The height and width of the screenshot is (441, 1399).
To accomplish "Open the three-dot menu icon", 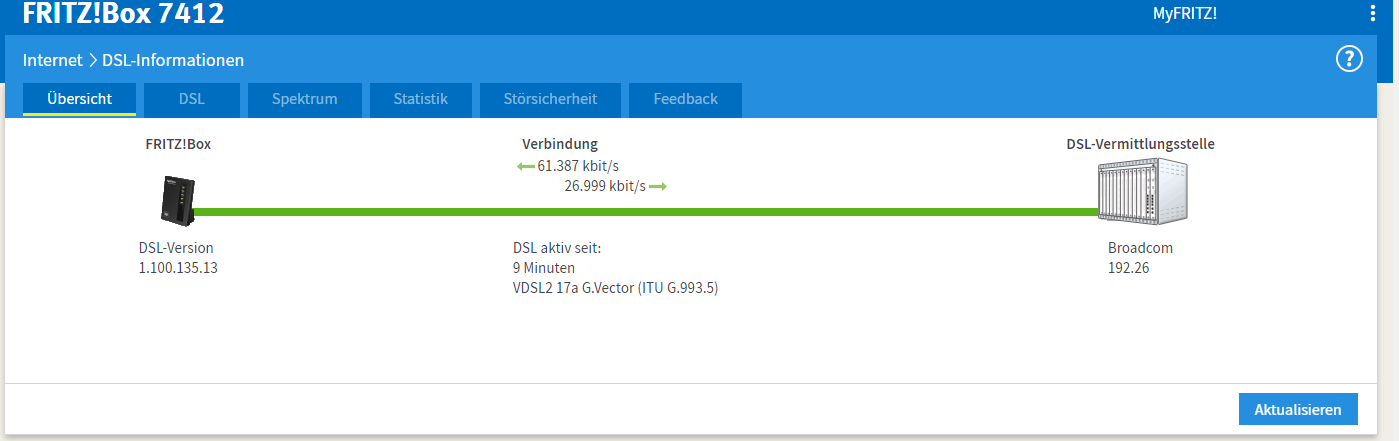I will pos(1372,13).
